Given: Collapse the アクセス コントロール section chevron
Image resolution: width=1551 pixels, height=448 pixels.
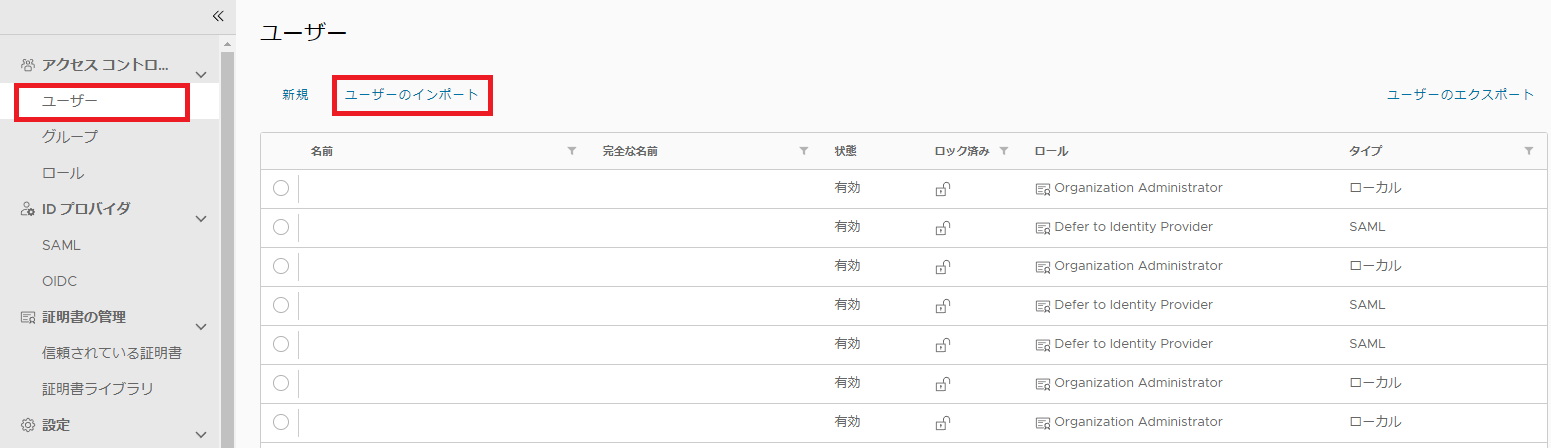Looking at the screenshot, I should point(201,75).
